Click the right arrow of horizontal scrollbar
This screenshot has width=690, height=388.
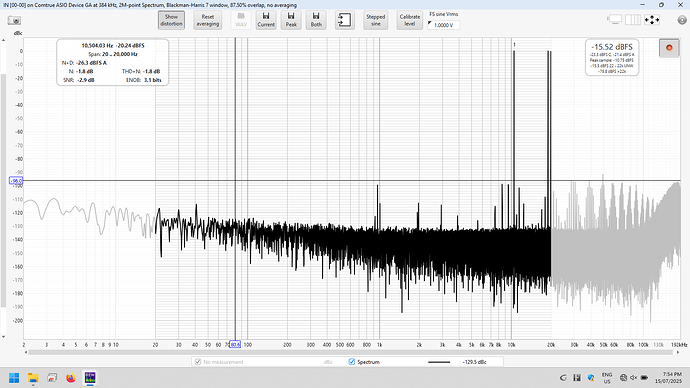coord(678,352)
